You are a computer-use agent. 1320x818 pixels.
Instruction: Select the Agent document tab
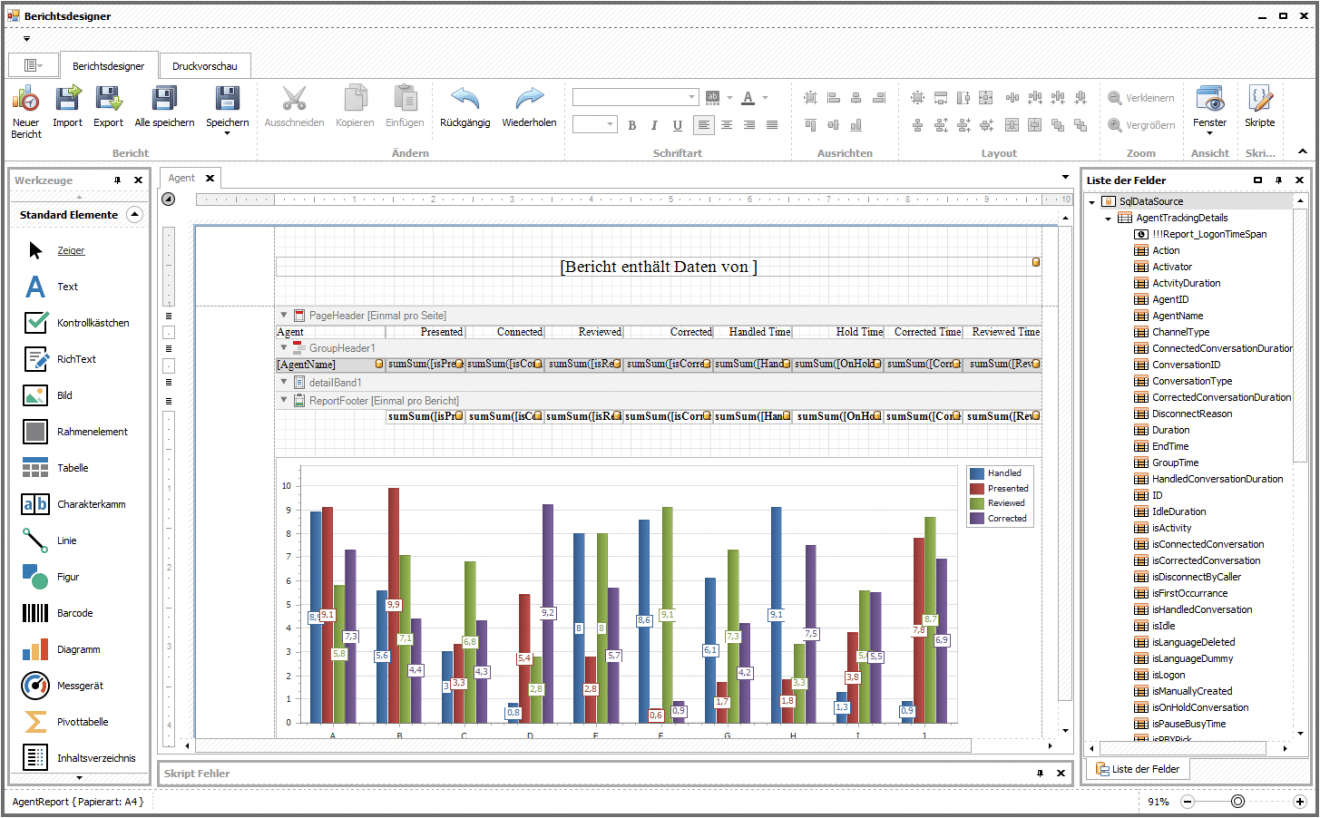(182, 178)
